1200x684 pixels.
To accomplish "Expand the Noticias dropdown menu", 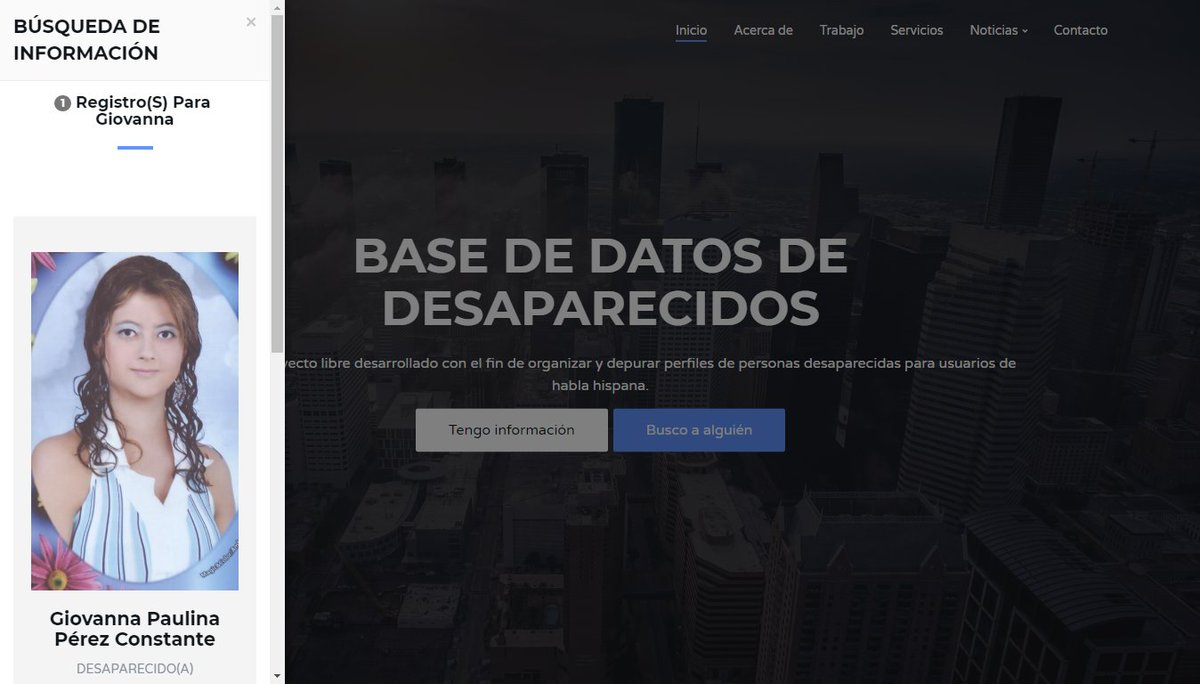I will coord(998,30).
